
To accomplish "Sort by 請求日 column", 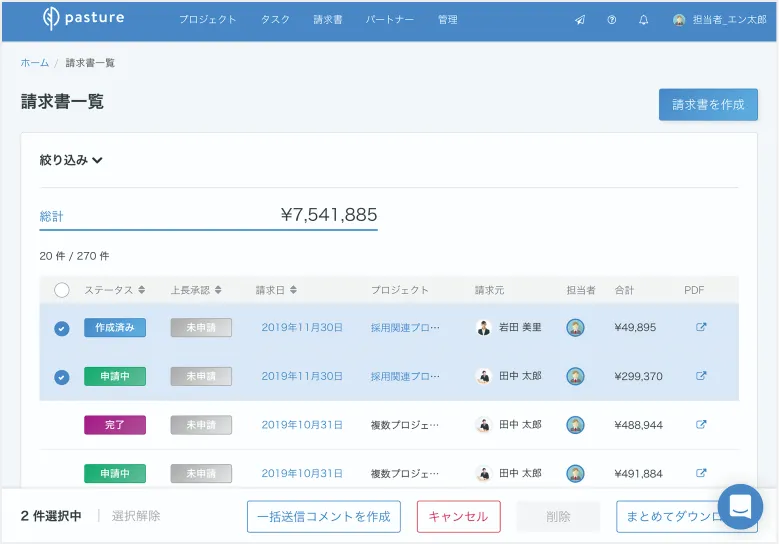I will pyautogui.click(x=276, y=290).
